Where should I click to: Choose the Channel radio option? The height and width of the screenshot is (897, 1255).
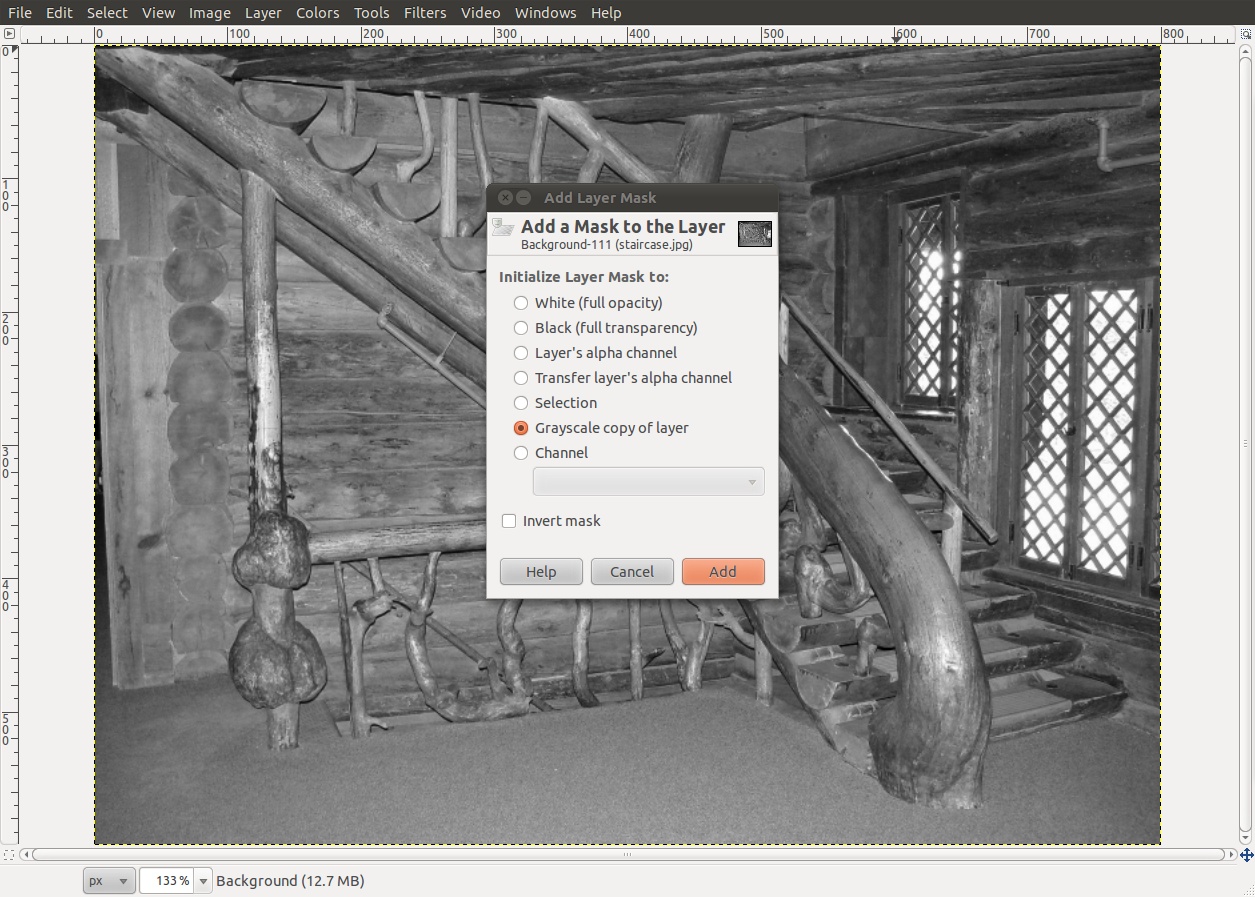click(x=551, y=453)
